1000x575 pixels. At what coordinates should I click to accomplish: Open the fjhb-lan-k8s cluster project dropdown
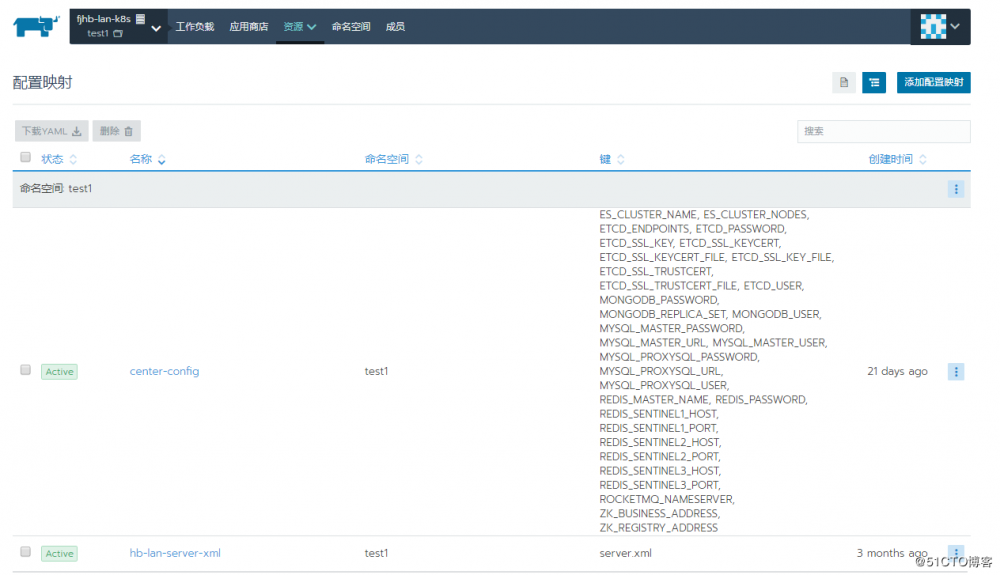tap(119, 26)
